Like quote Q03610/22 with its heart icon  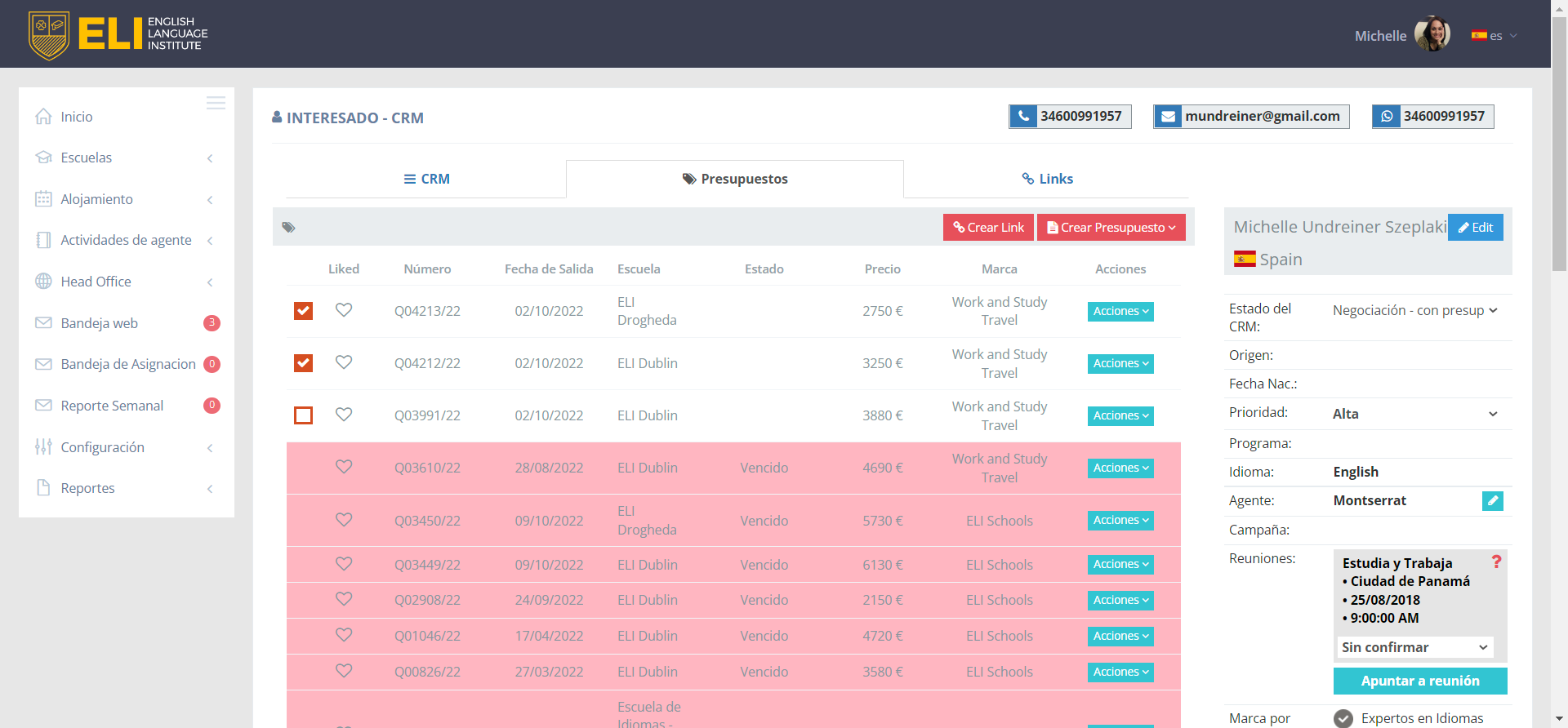point(344,467)
